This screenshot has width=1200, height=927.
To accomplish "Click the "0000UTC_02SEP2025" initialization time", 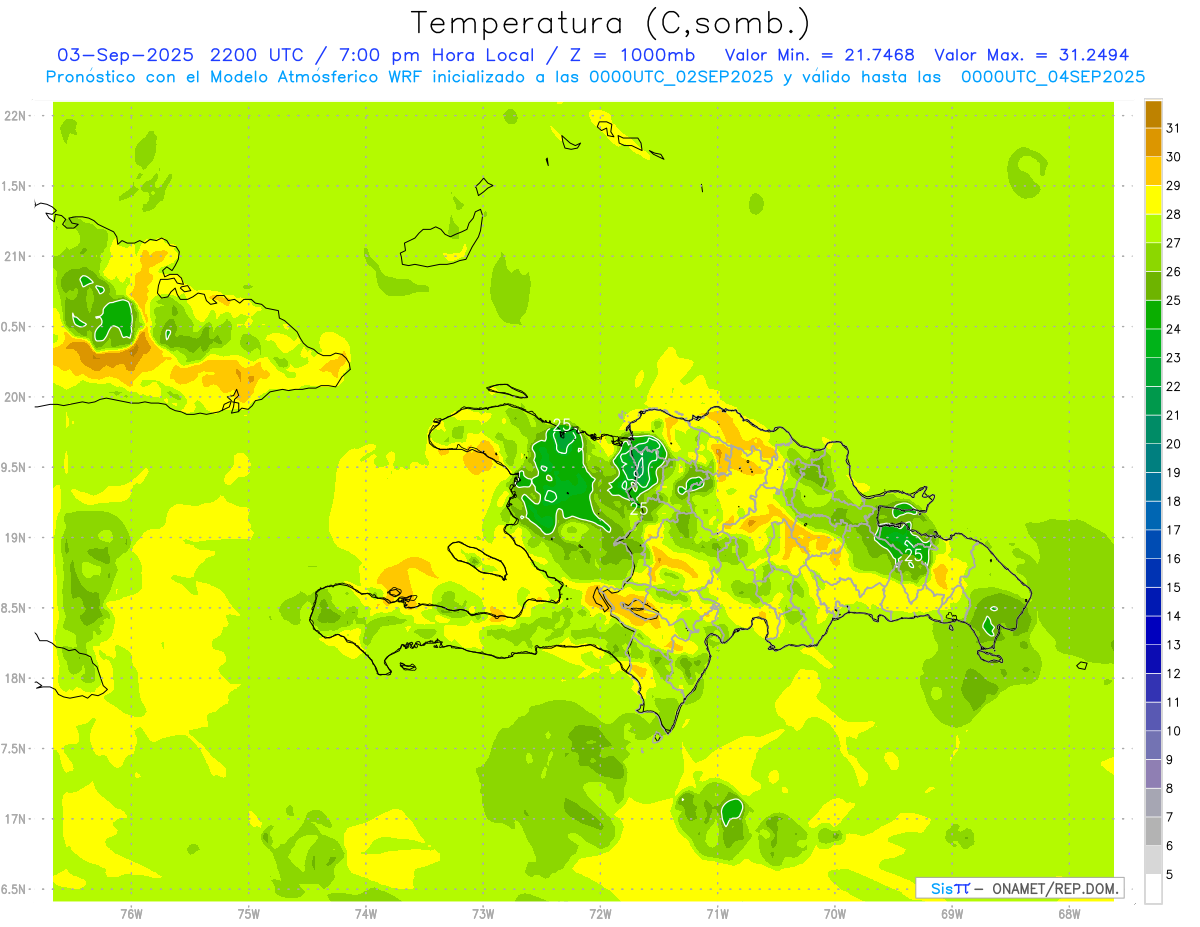I will tap(681, 77).
